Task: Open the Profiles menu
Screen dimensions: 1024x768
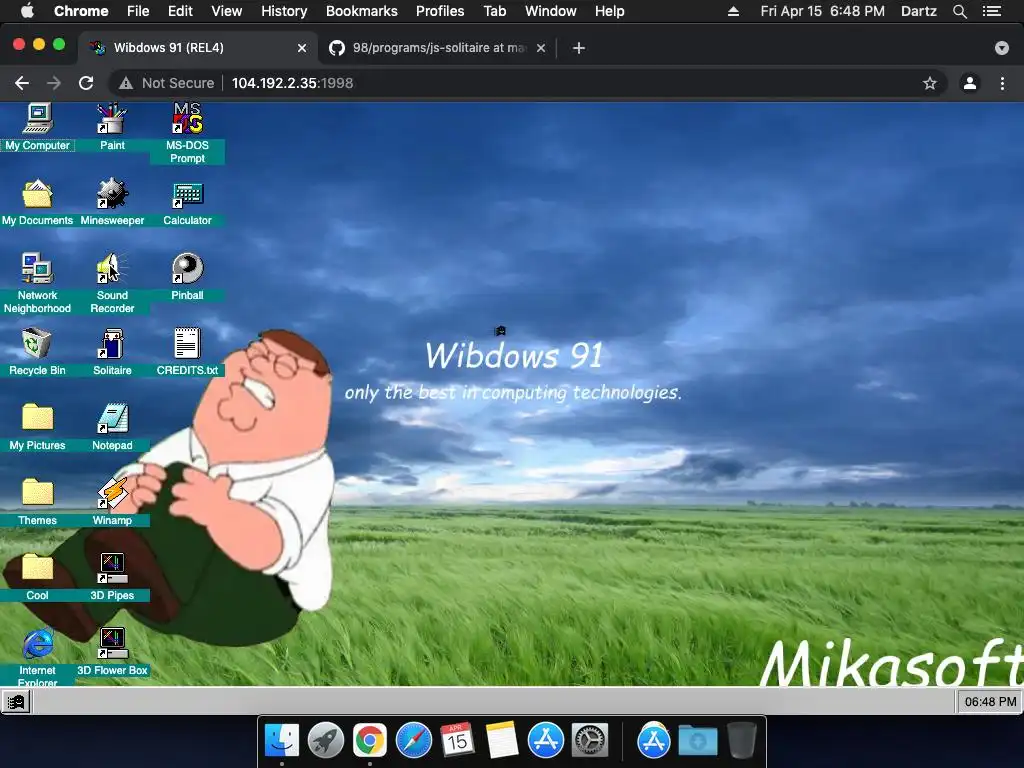Action: point(440,11)
